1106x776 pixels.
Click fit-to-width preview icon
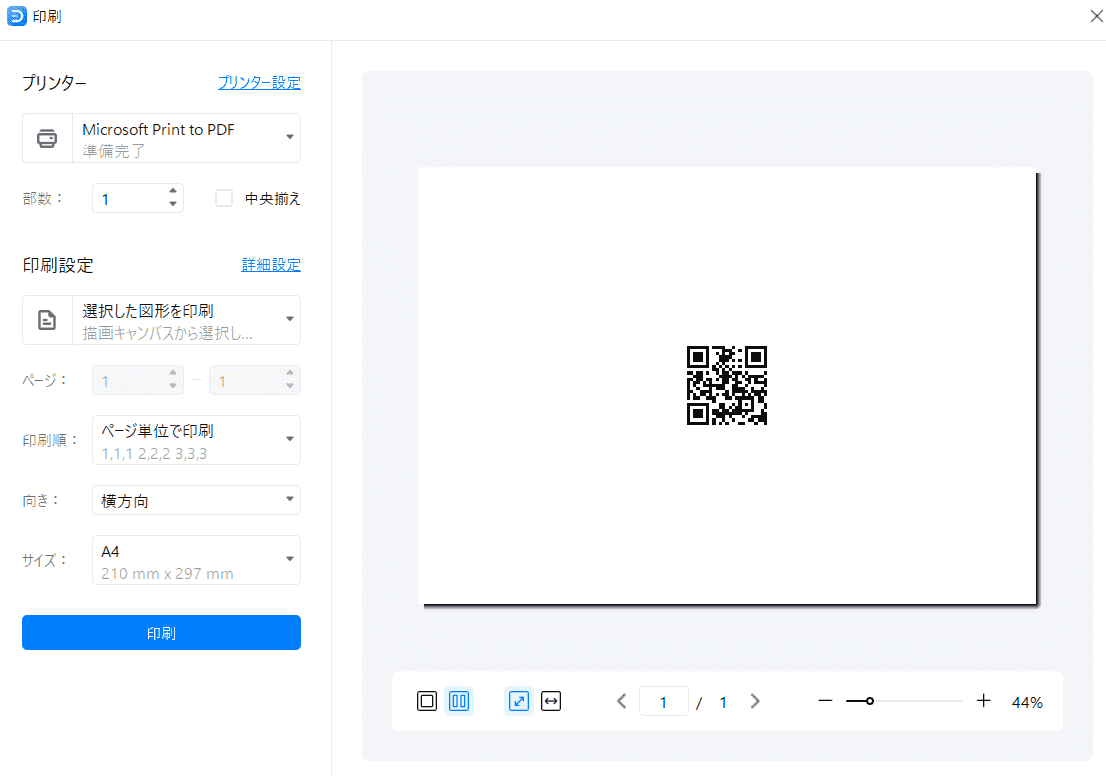[551, 701]
